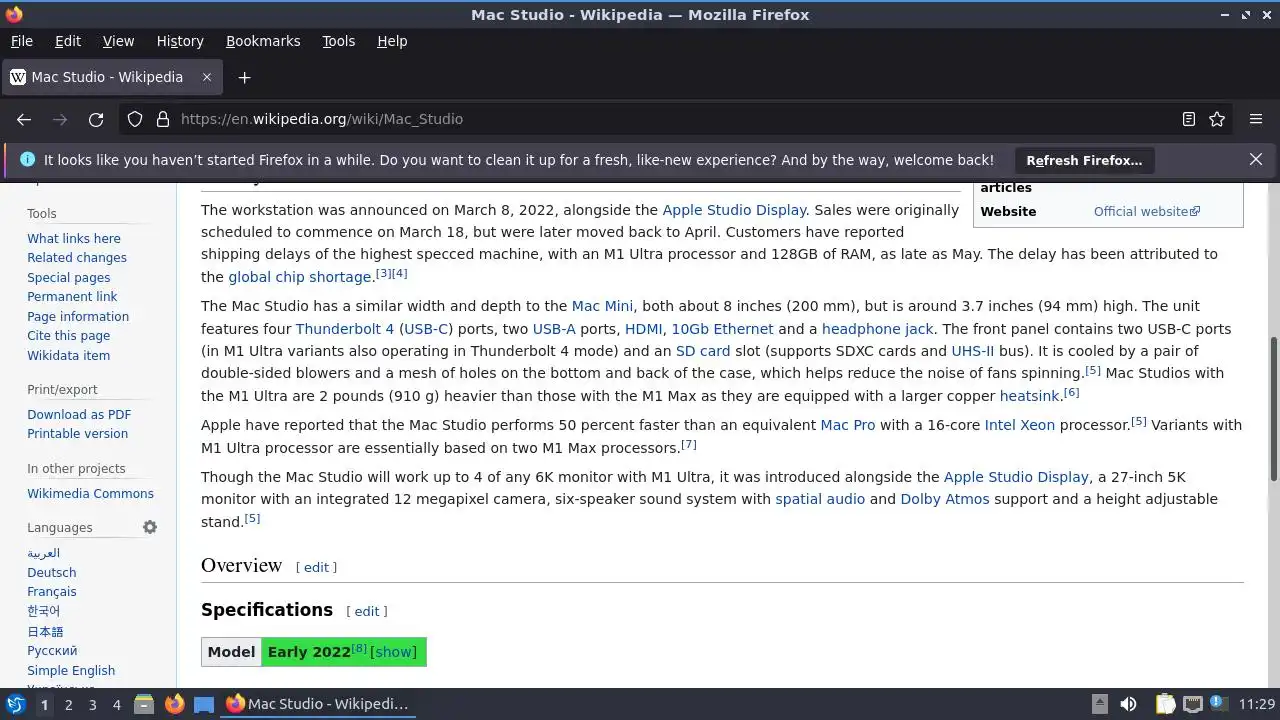The image size is (1280, 720).
Task: Open Wikidata item link
Action: coord(68,355)
